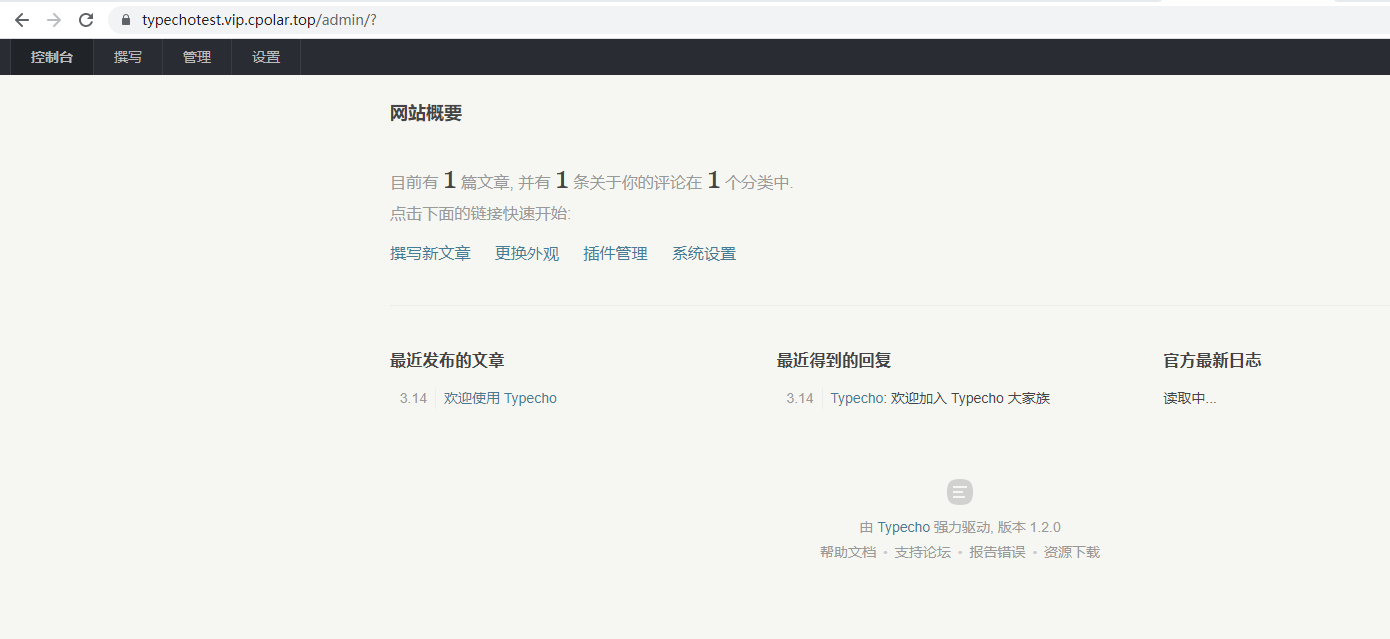Click the 支持论坛 footer link

click(922, 551)
